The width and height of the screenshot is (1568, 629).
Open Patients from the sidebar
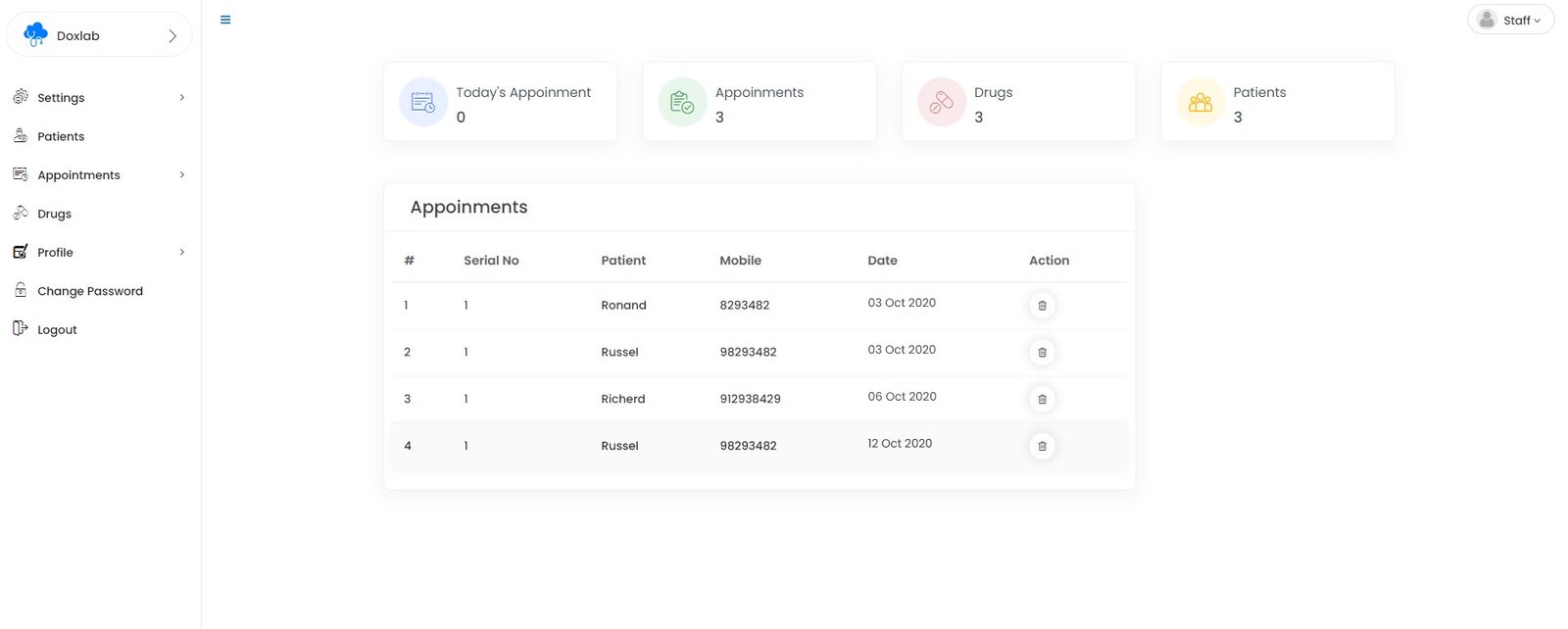tap(61, 136)
